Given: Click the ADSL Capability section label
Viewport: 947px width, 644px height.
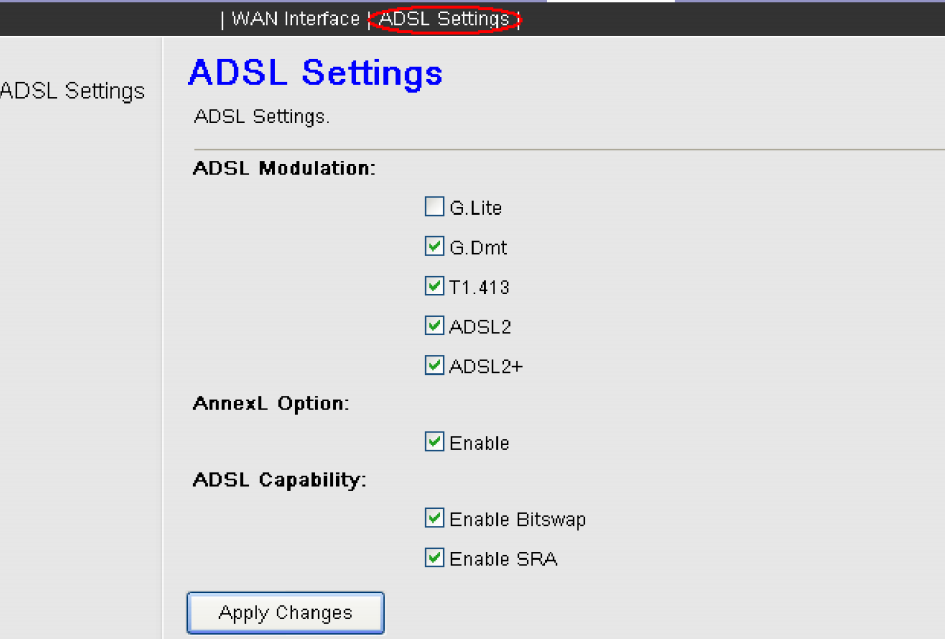Looking at the screenshot, I should 279,480.
